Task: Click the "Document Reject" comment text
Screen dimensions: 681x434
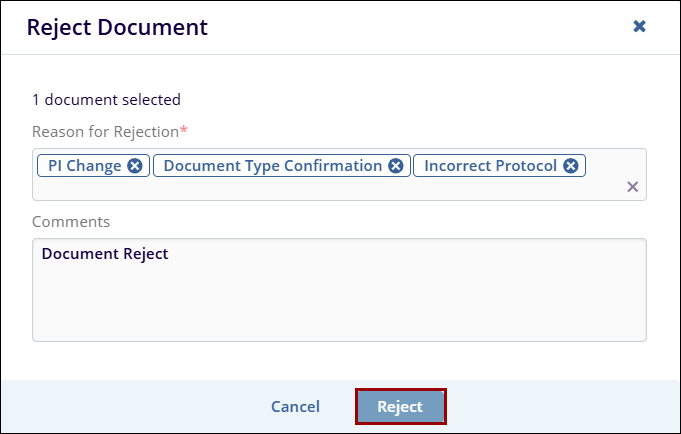Action: pos(105,254)
